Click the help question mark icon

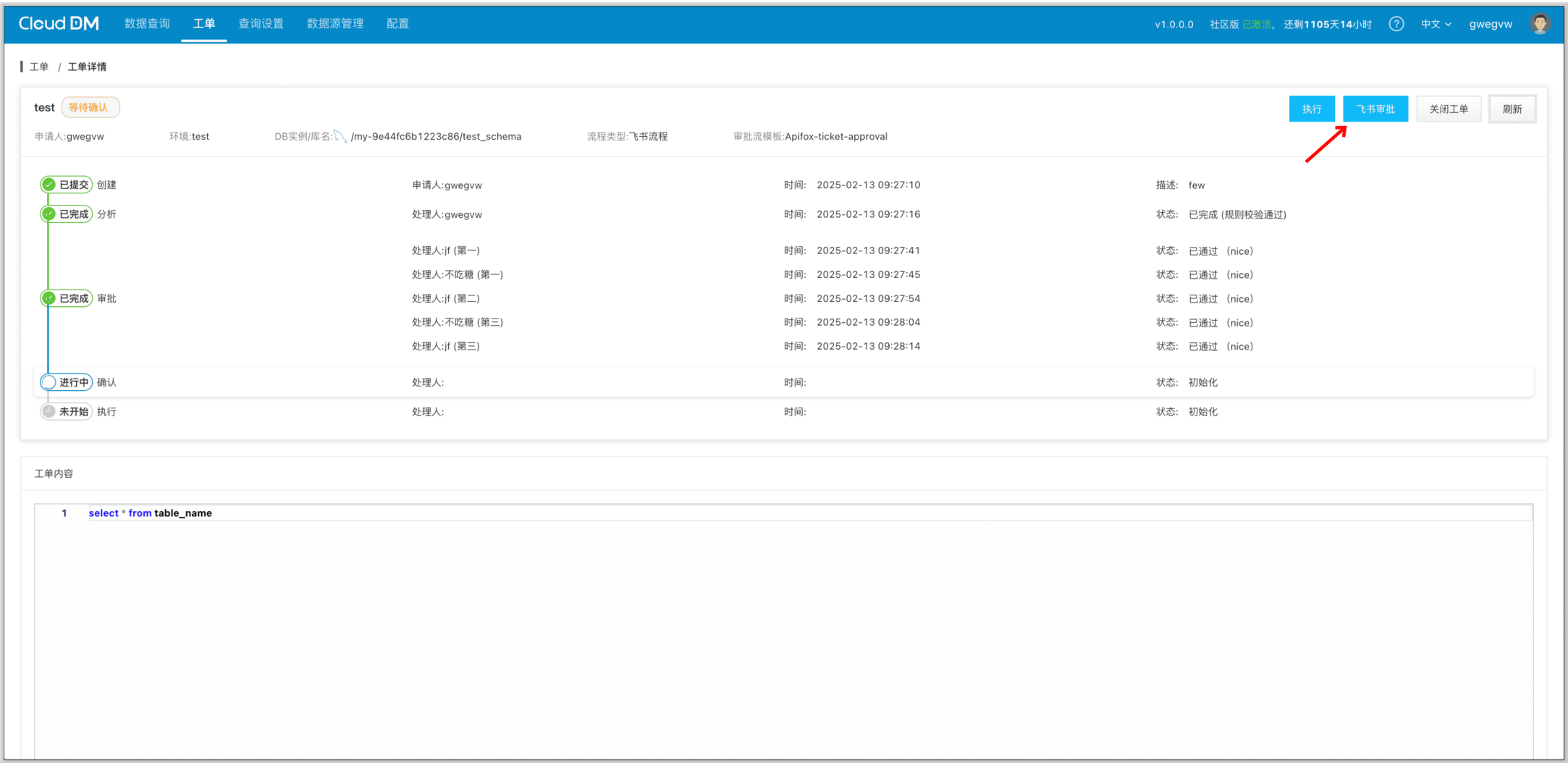click(1396, 24)
